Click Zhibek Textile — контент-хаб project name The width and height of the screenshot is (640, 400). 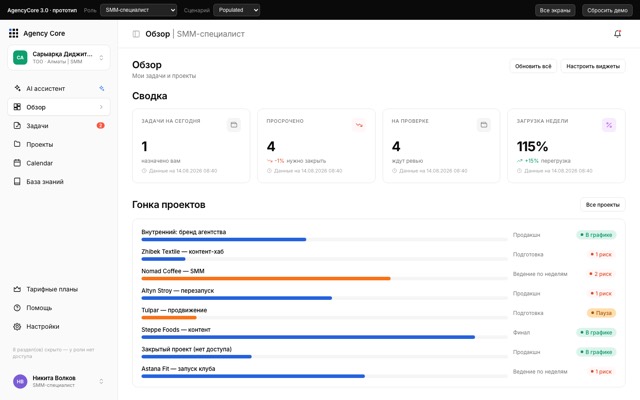pos(182,251)
